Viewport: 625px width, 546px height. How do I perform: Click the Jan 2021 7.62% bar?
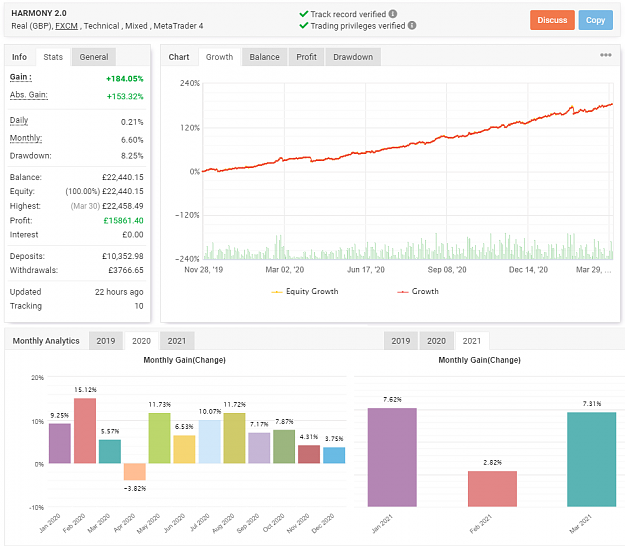pyautogui.click(x=392, y=457)
